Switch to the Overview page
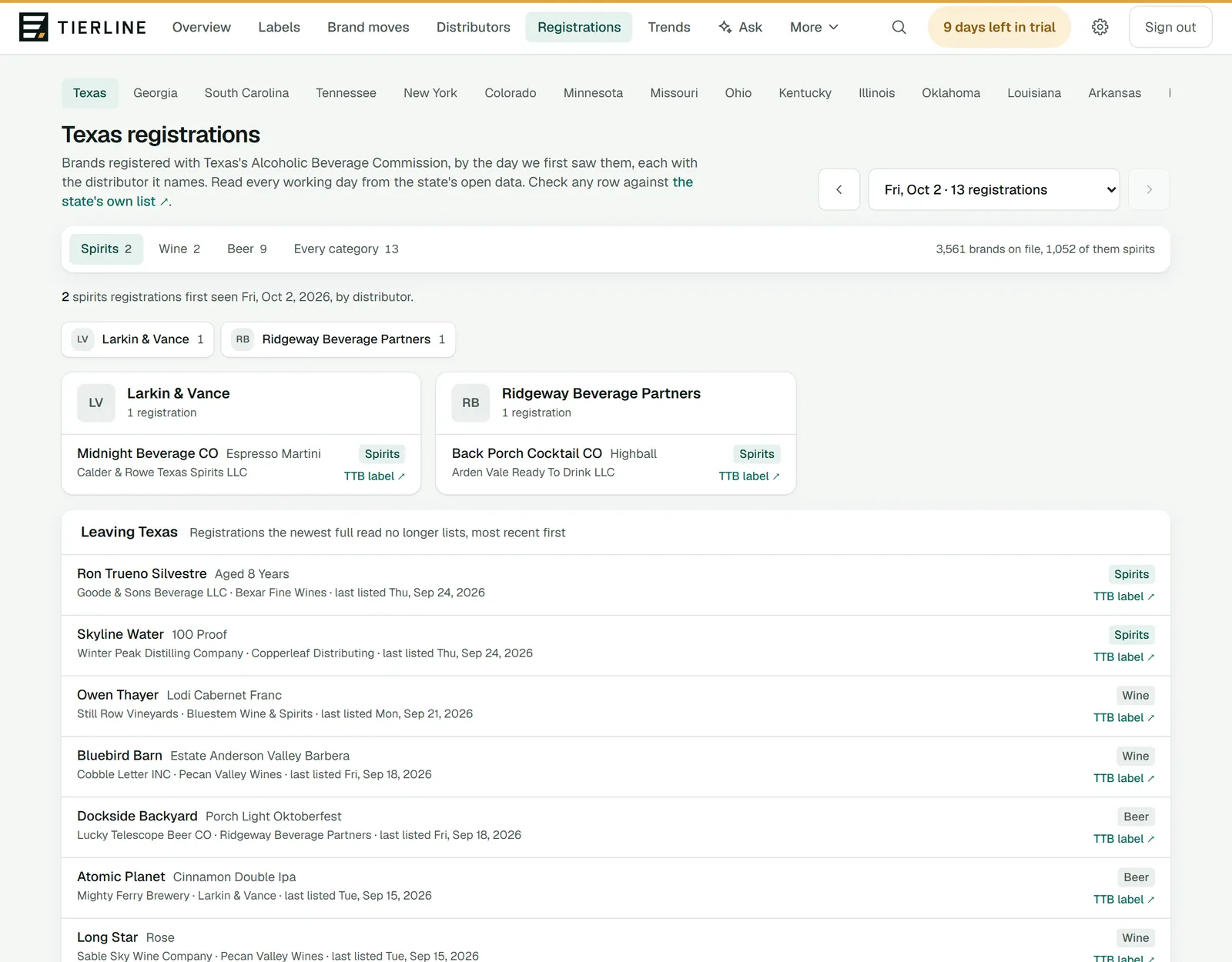Image resolution: width=1232 pixels, height=962 pixels. [202, 27]
